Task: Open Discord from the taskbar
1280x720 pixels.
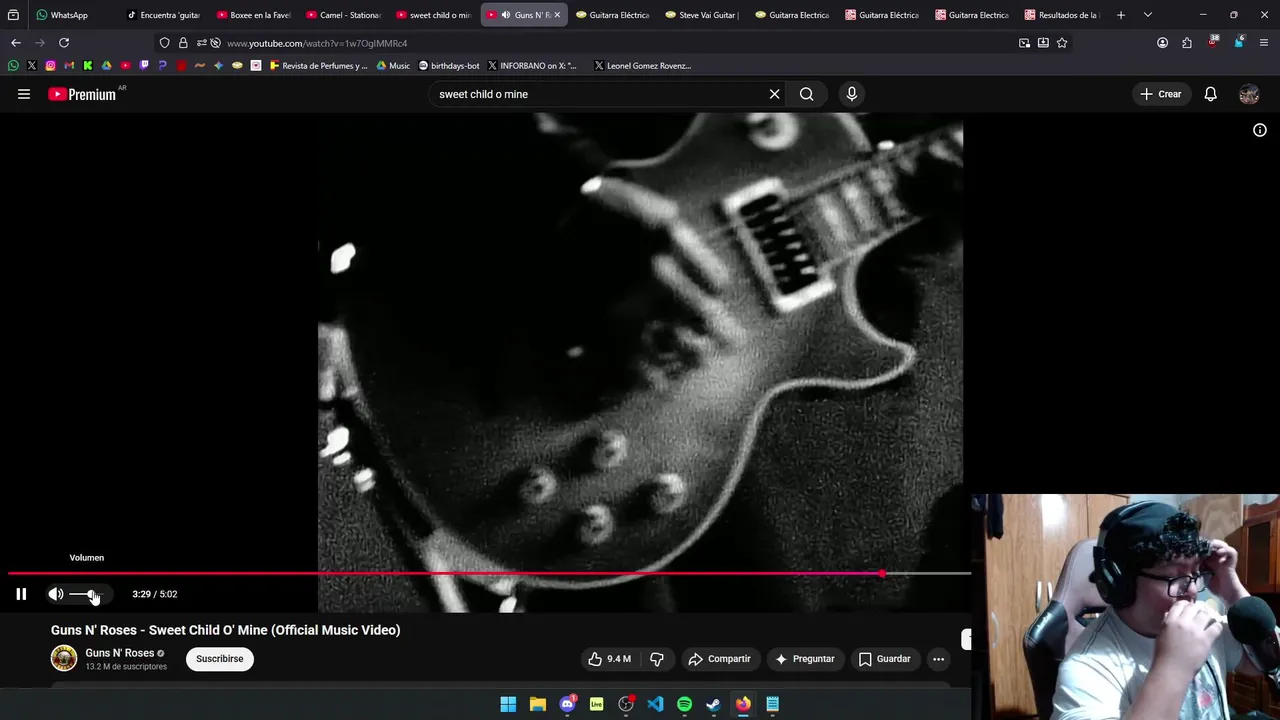Action: 567,704
